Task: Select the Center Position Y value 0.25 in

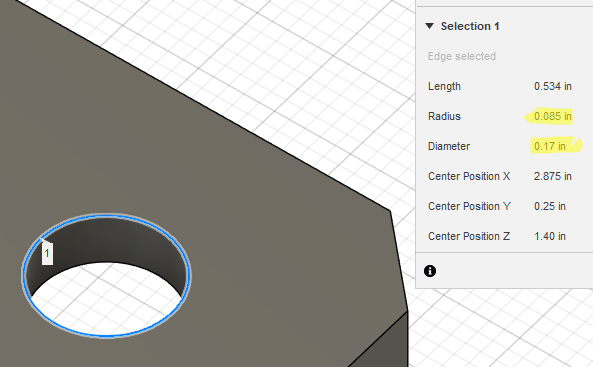Action: coord(550,206)
